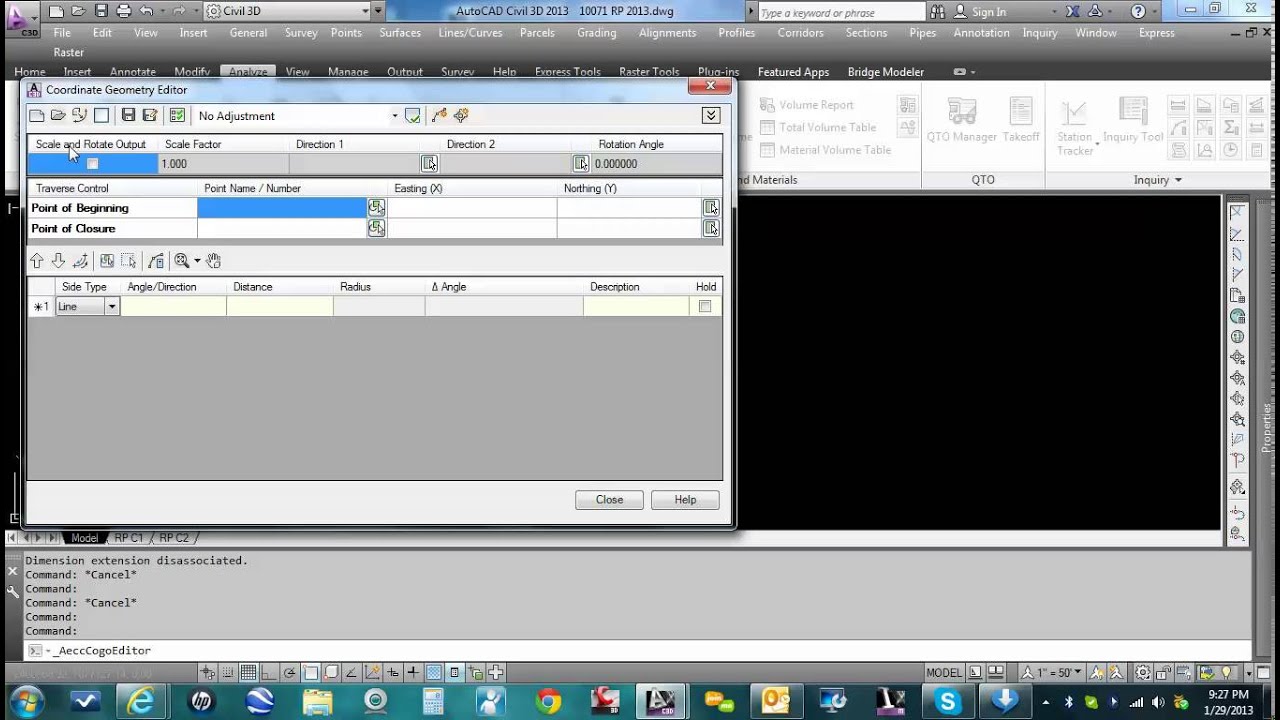
Task: Open the Inquiry Tool in ribbon
Action: 1133,121
